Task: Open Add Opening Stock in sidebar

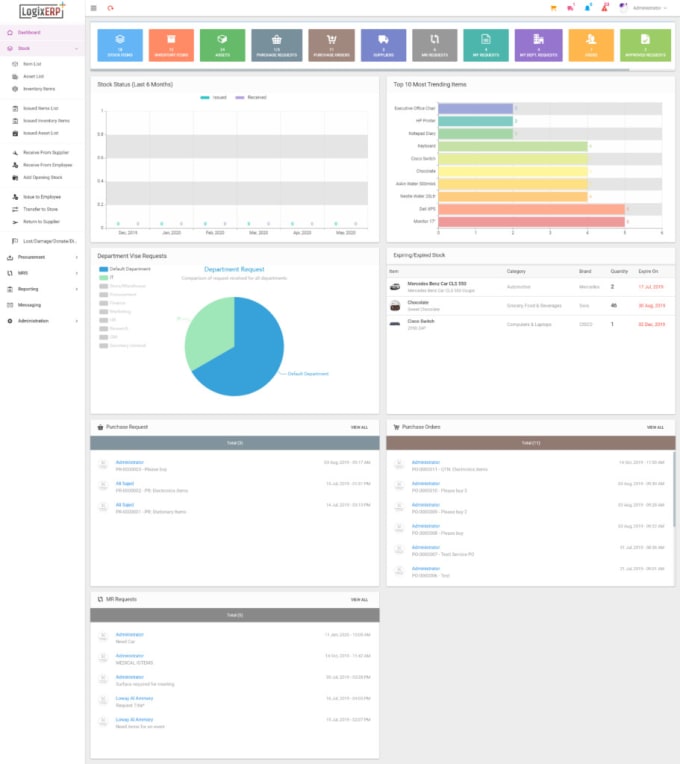Action: click(x=43, y=177)
